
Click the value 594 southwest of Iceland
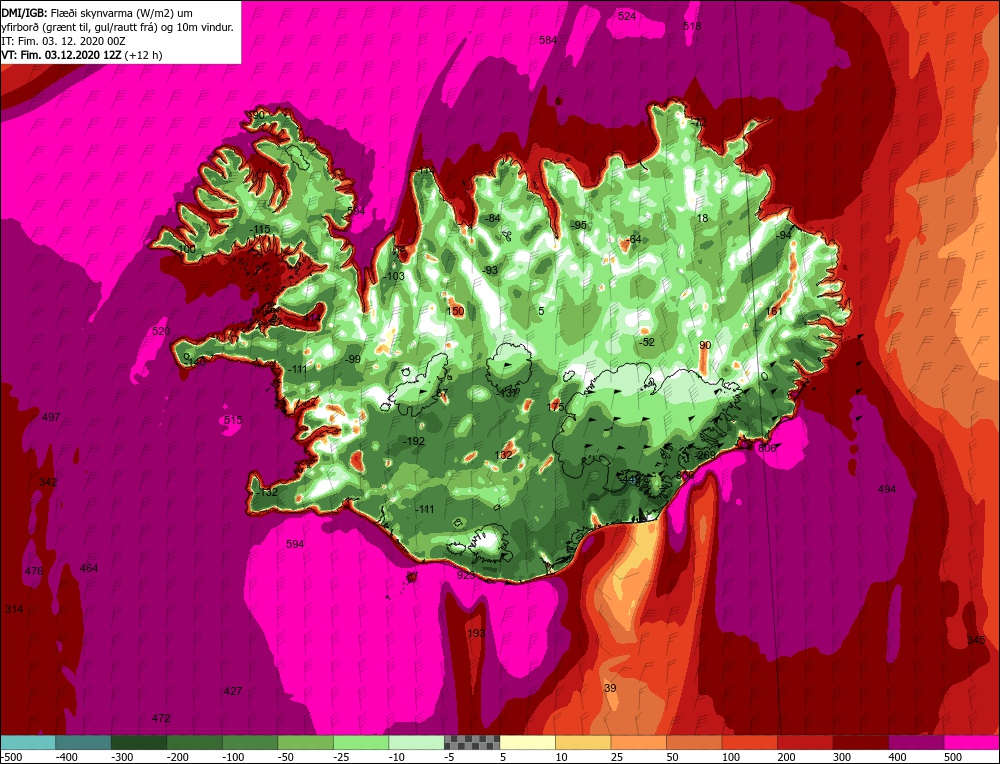tap(295, 544)
